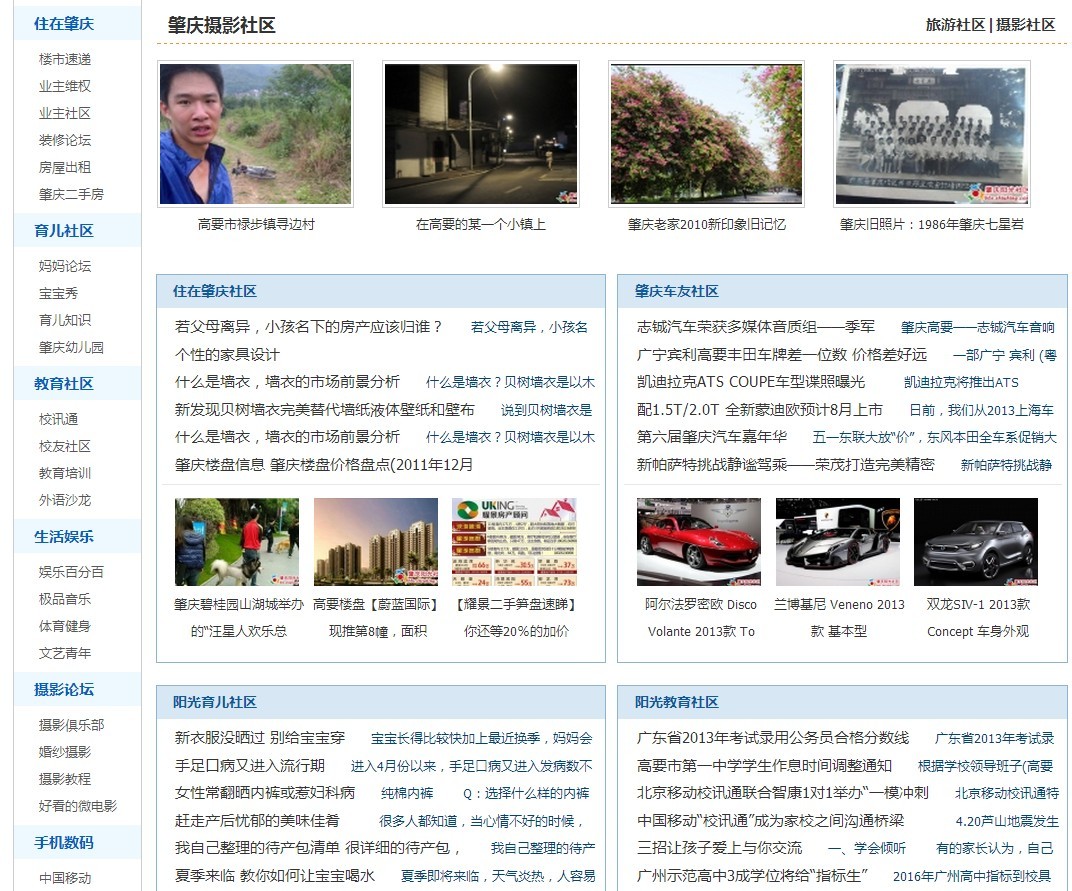Open 肇庆二手房 sidebar link
This screenshot has height=891, width=1072.
pos(71,194)
